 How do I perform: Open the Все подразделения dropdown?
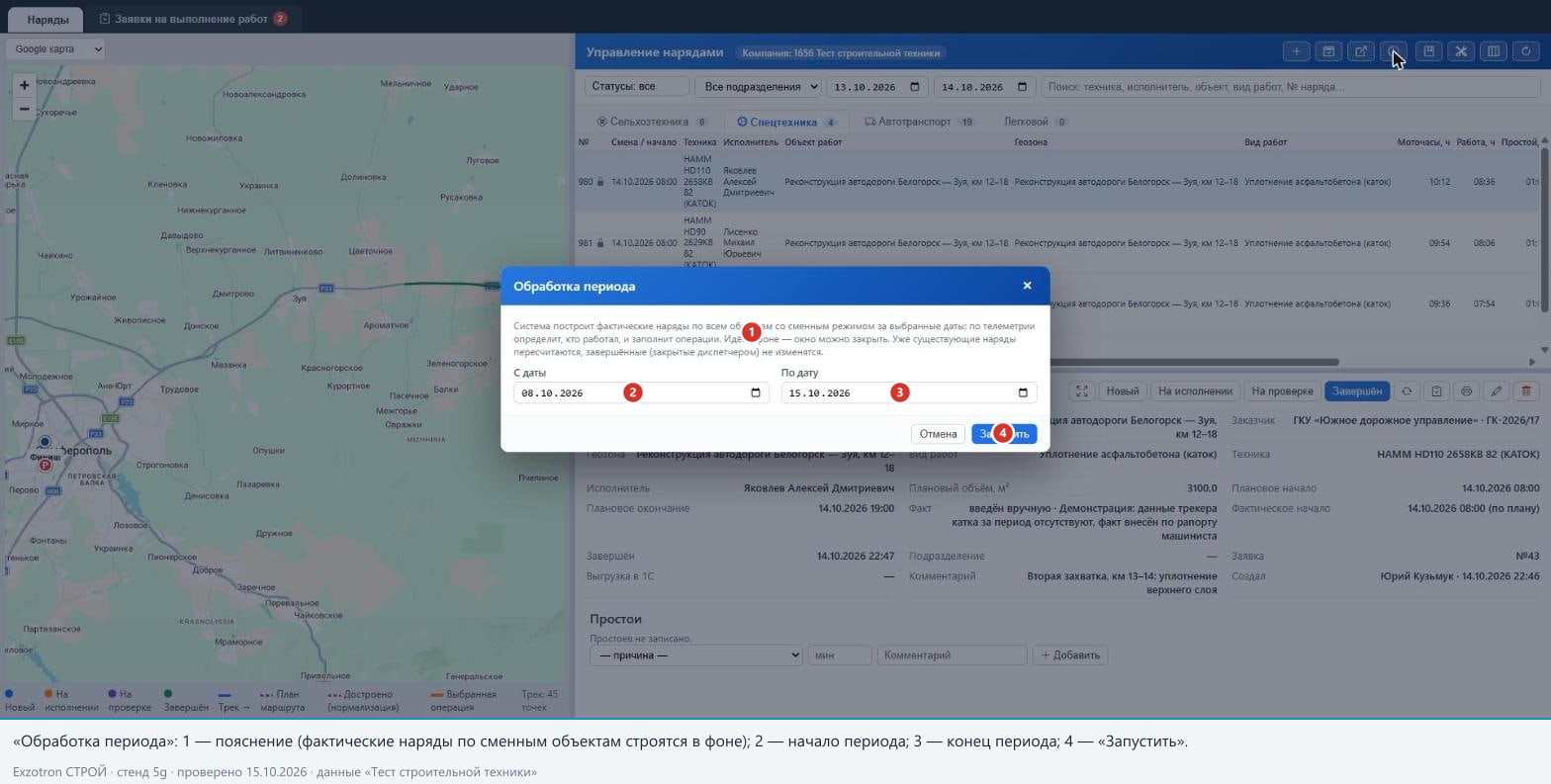click(x=758, y=87)
